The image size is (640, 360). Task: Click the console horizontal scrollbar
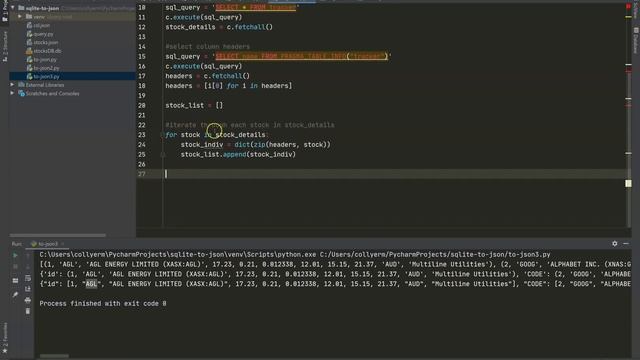54,356
